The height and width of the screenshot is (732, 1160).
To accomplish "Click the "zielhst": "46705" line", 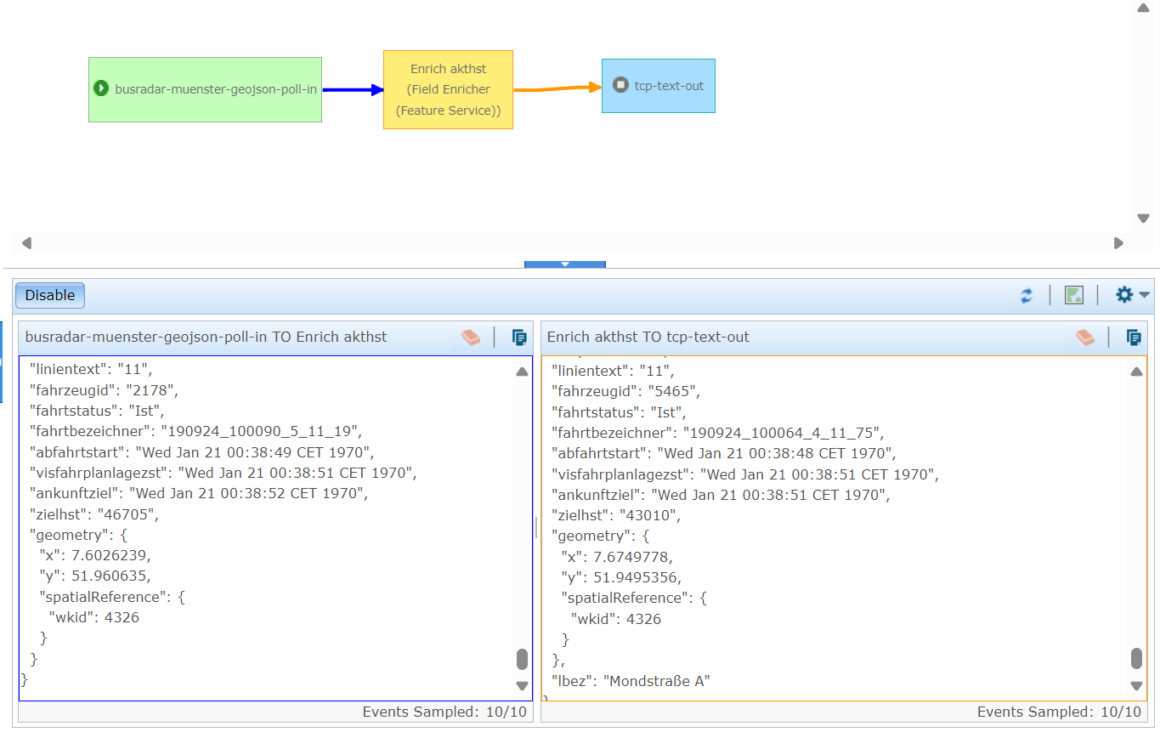I will pos(94,514).
